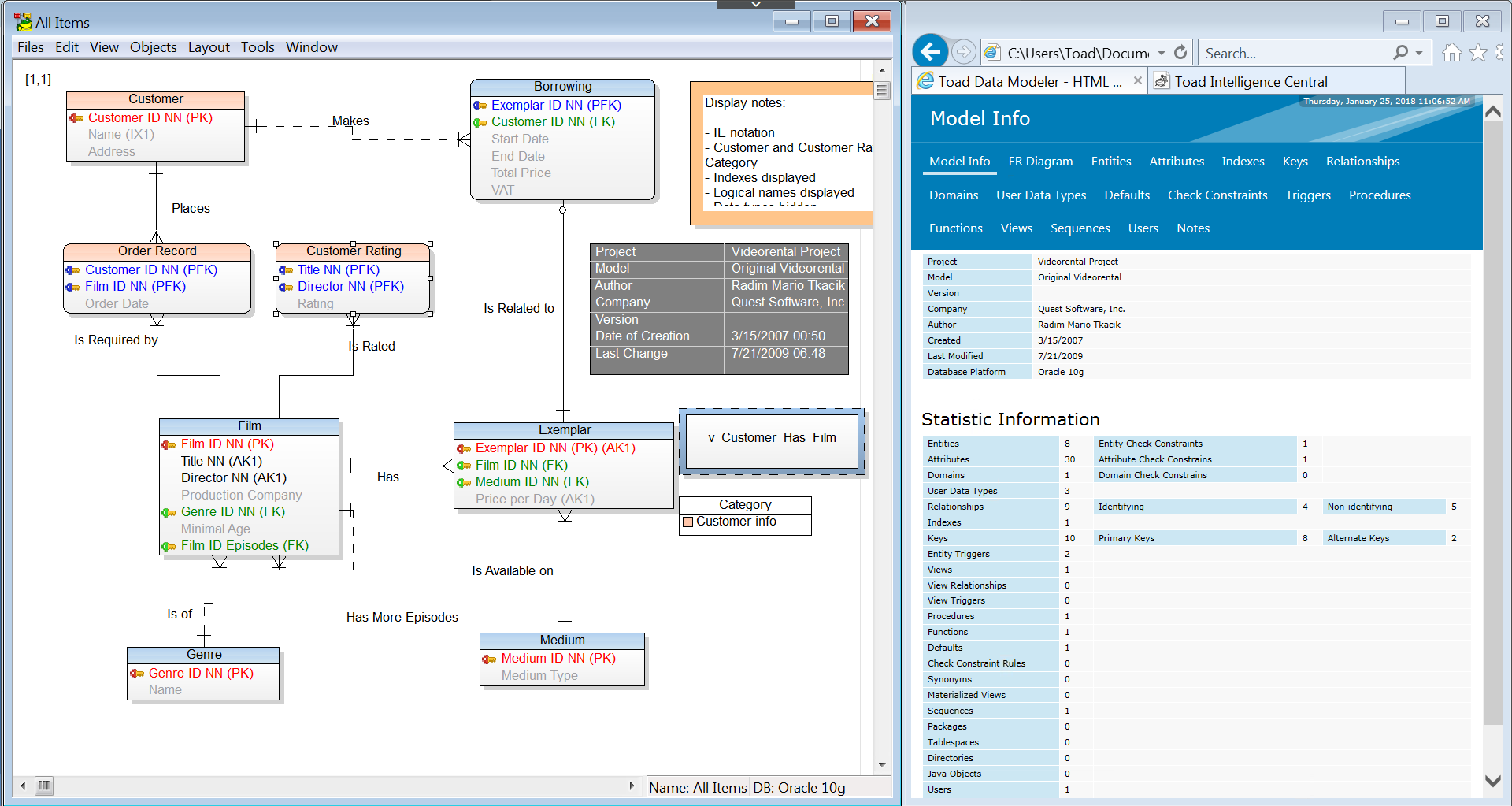This screenshot has width=1512, height=806.
Task: Click the key icon beside Genre ID in Film
Action: pos(169,512)
